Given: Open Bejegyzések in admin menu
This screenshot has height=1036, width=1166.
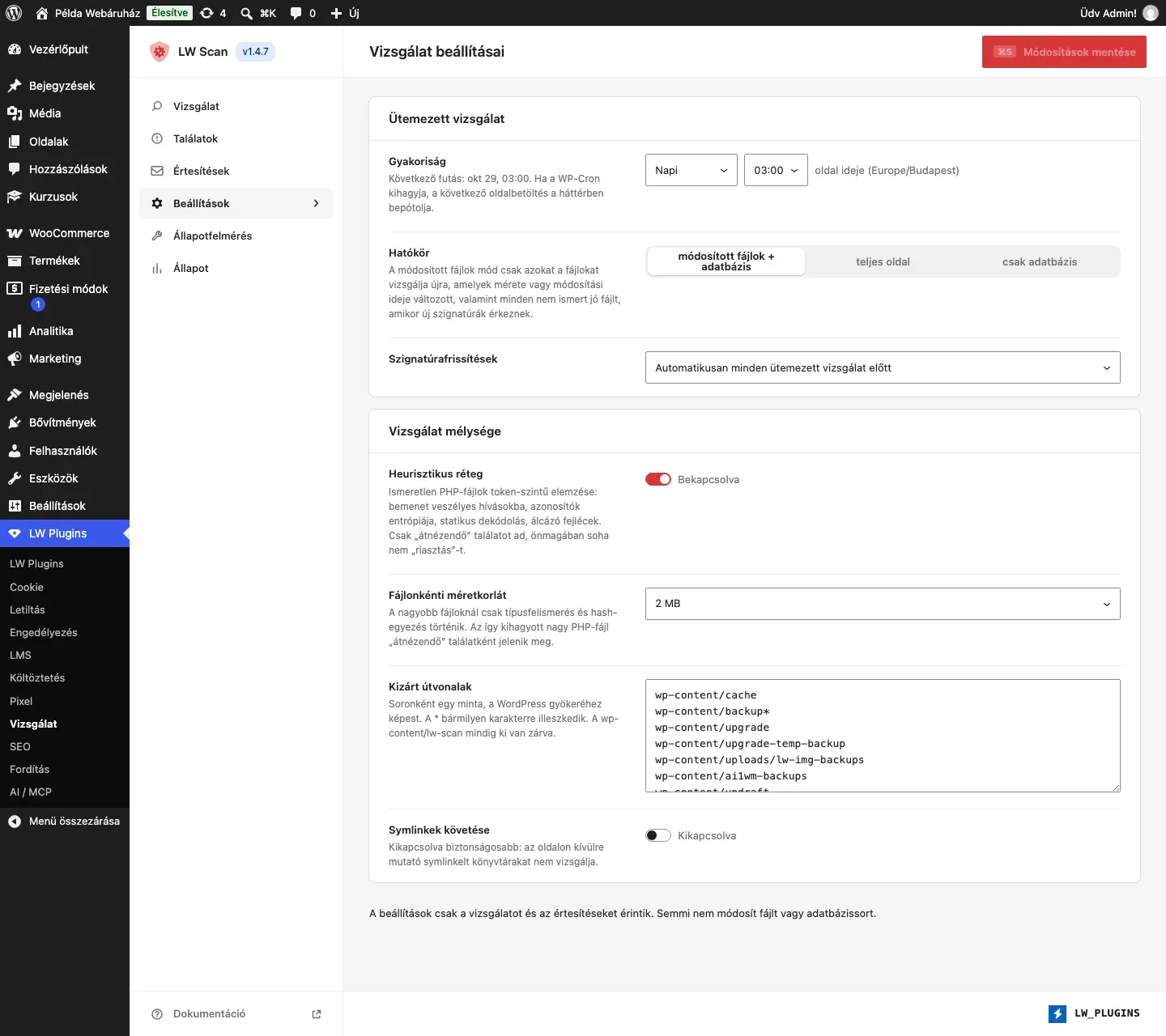Looking at the screenshot, I should tap(65, 86).
